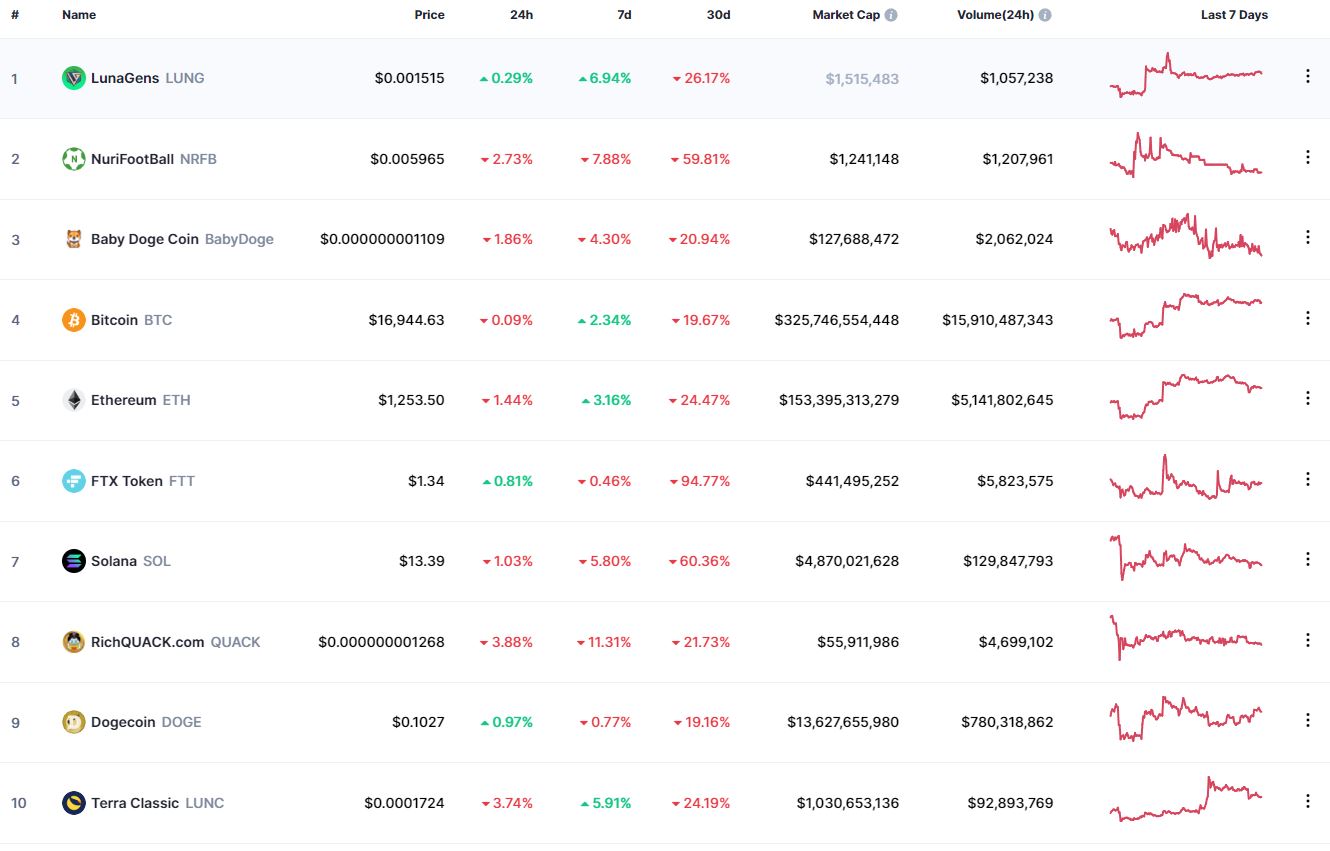Open the three-dot menu for Baby Doge Coin
Viewport: 1330px width, 851px height.
tap(1307, 237)
